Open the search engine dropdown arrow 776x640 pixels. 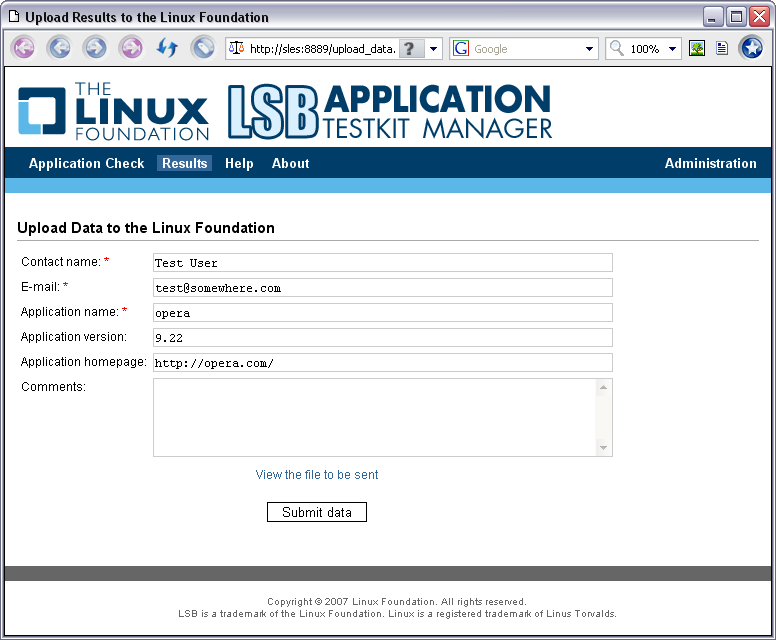pos(589,49)
